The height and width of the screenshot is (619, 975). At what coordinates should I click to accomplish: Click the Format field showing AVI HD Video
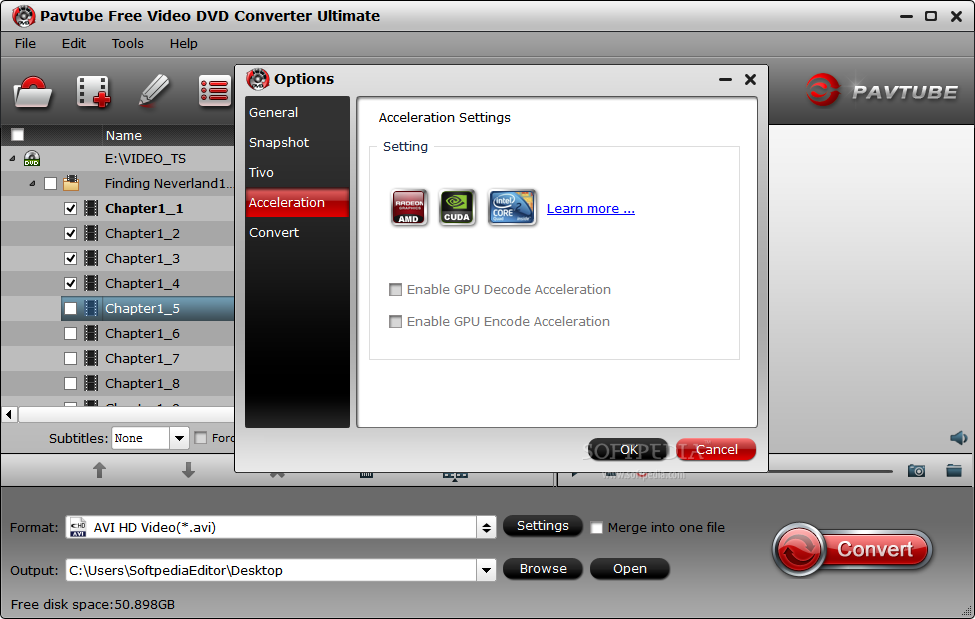point(271,528)
